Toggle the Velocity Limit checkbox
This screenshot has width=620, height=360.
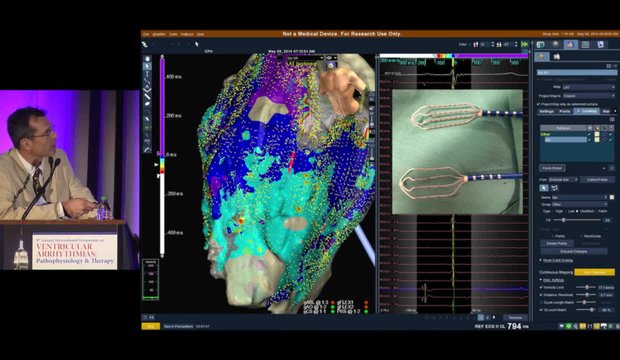click(541, 287)
